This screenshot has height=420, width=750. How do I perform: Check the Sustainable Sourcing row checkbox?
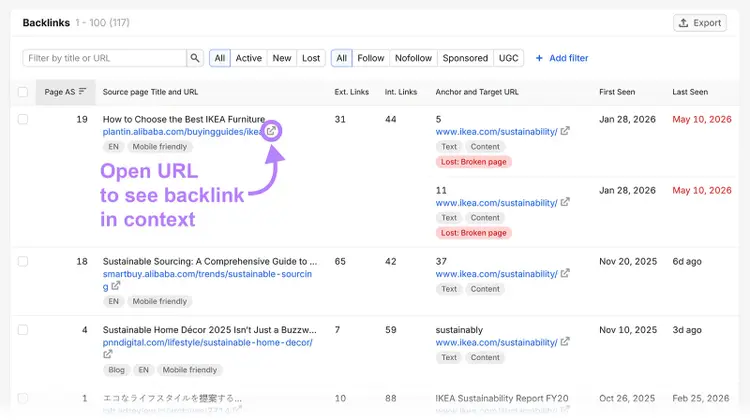pos(22,261)
